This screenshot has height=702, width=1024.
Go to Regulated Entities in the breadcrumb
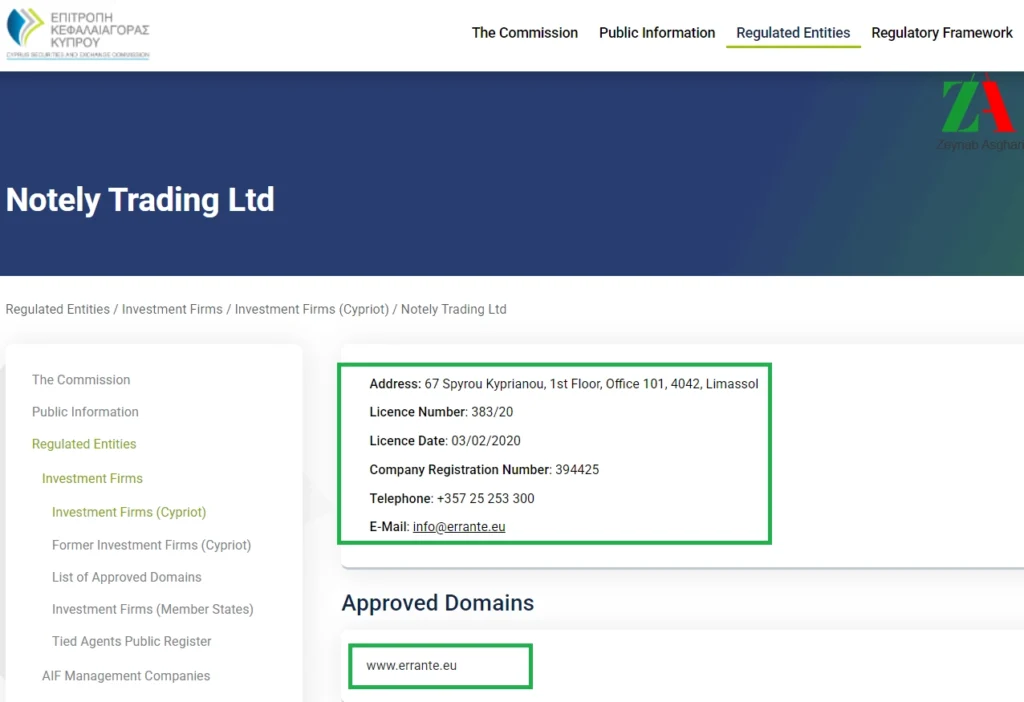58,309
